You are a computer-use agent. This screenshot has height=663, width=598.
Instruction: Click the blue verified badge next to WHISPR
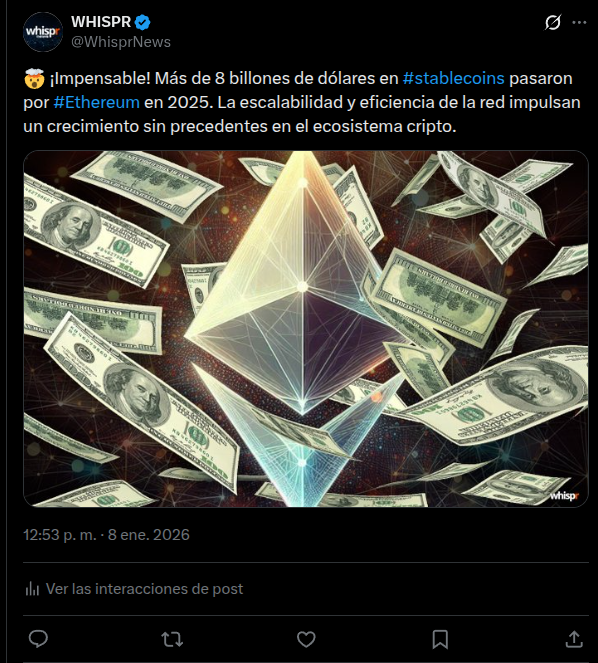coord(143,22)
